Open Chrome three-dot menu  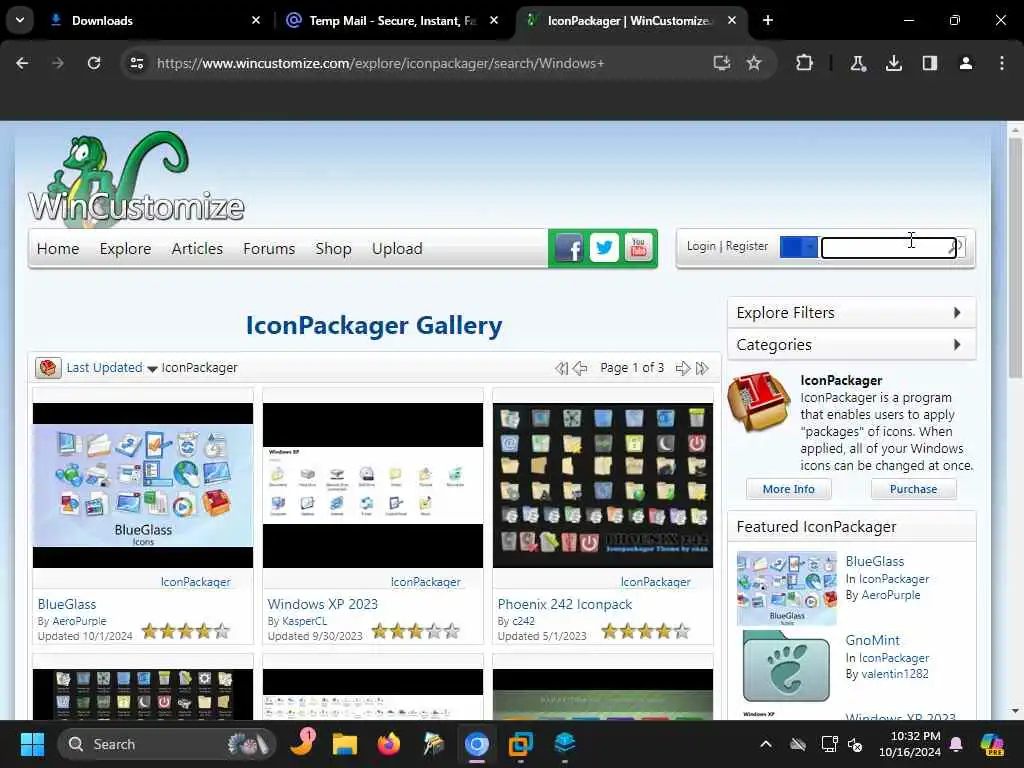click(x=1001, y=63)
